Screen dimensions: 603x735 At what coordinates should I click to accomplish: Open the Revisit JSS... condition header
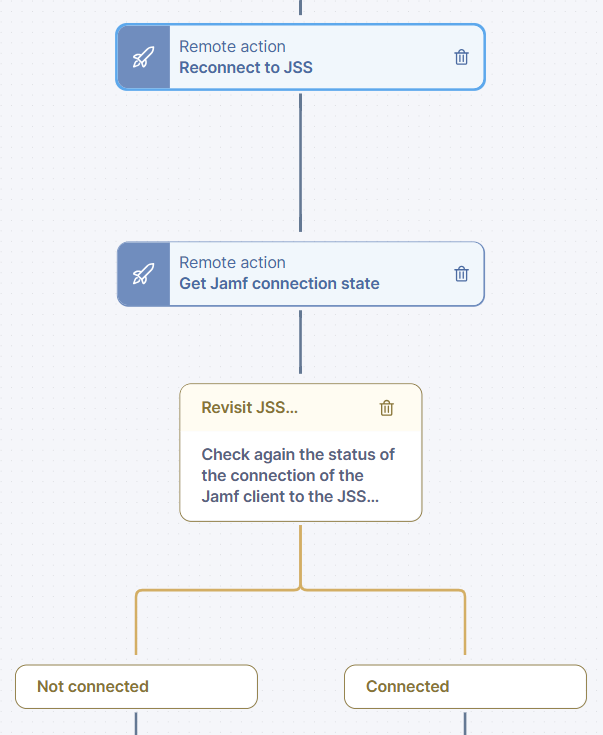click(x=250, y=407)
